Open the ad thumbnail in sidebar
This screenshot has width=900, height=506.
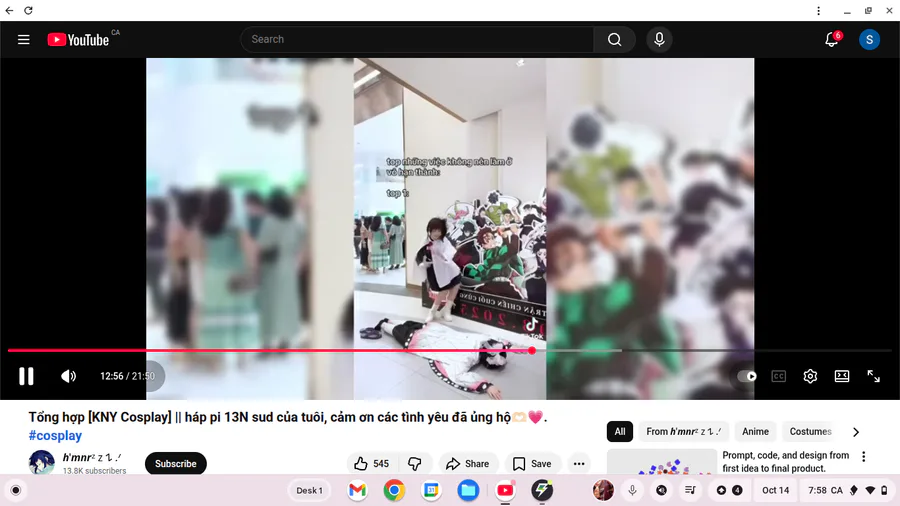pyautogui.click(x=662, y=462)
